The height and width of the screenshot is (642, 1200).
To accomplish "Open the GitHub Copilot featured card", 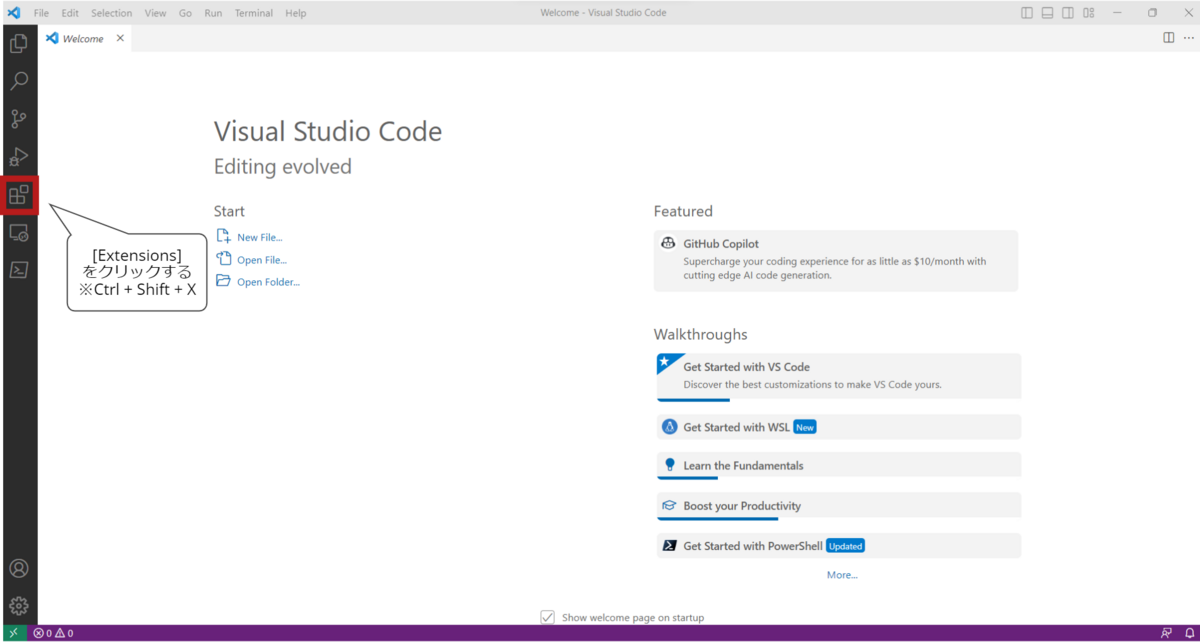I will [836, 260].
